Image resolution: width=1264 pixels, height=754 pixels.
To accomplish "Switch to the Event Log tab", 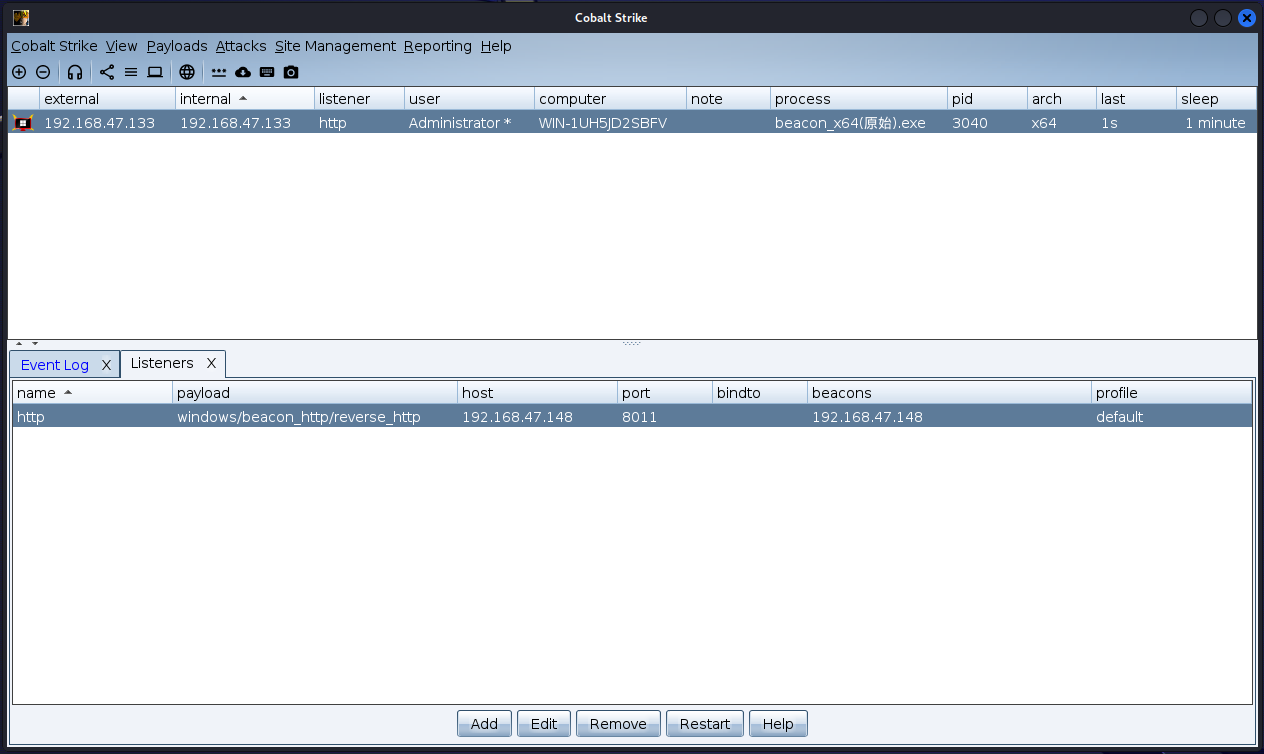I will pos(55,365).
